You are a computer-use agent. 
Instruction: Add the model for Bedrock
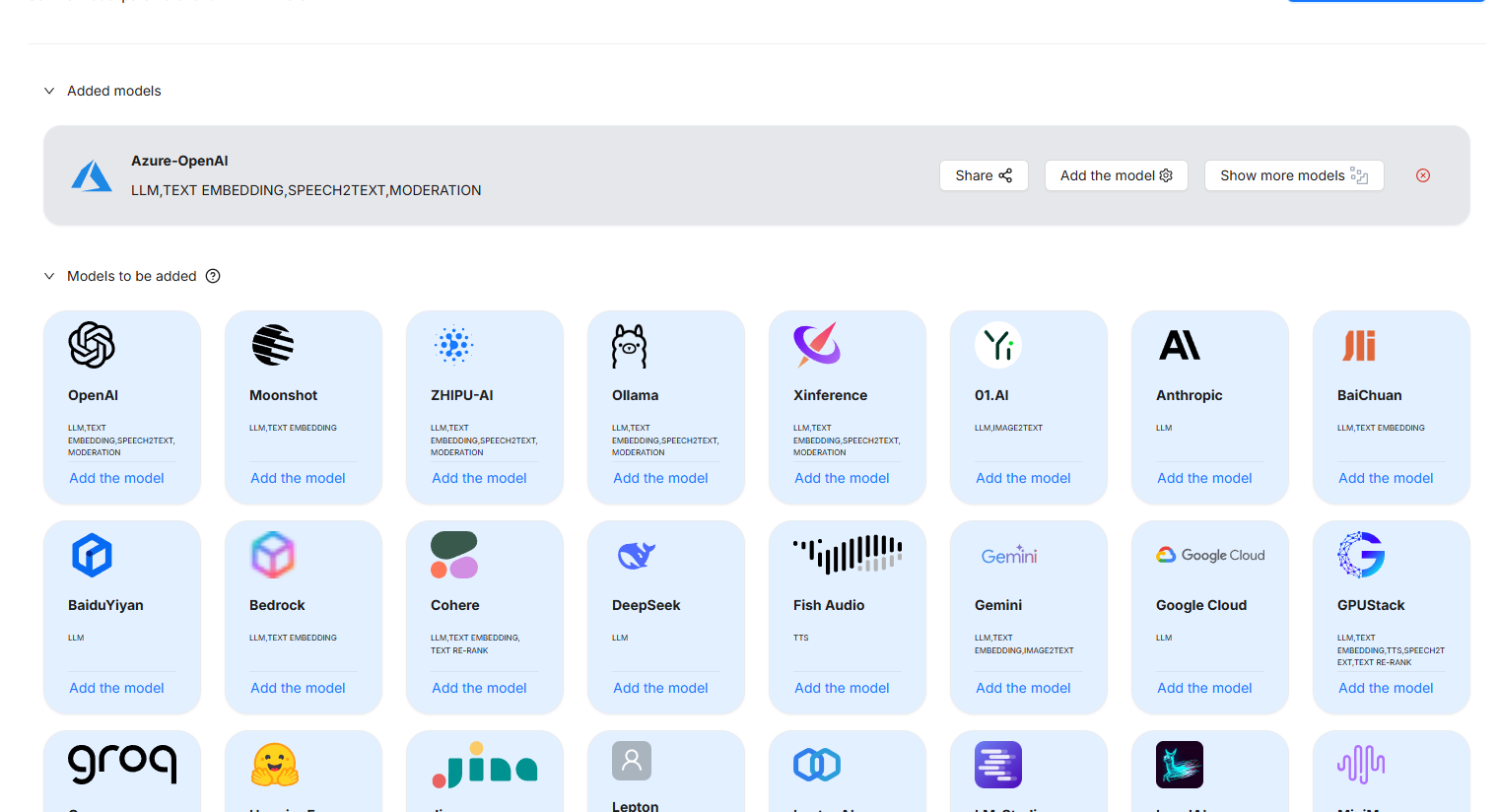pyautogui.click(x=298, y=688)
